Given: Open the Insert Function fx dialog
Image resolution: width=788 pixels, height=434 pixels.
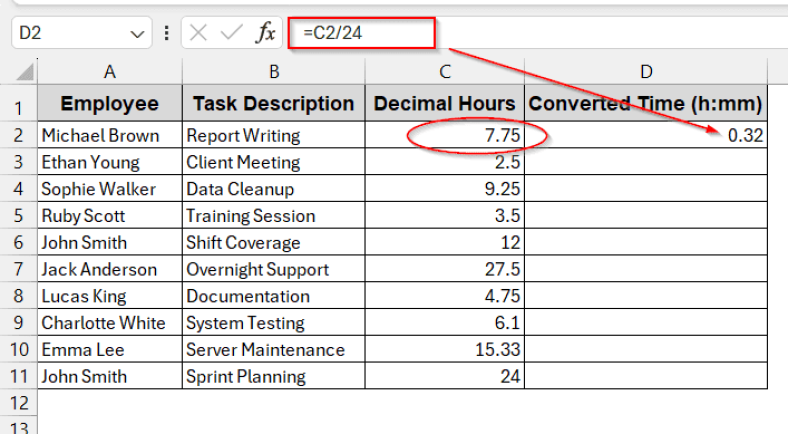Looking at the screenshot, I should coord(265,33).
